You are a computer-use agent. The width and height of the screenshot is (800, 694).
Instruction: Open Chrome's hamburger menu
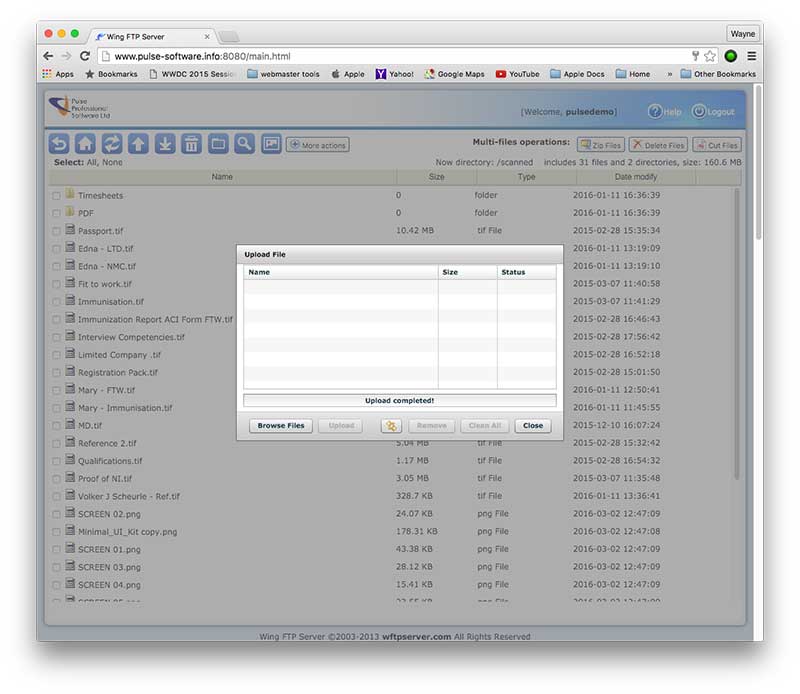(x=751, y=56)
